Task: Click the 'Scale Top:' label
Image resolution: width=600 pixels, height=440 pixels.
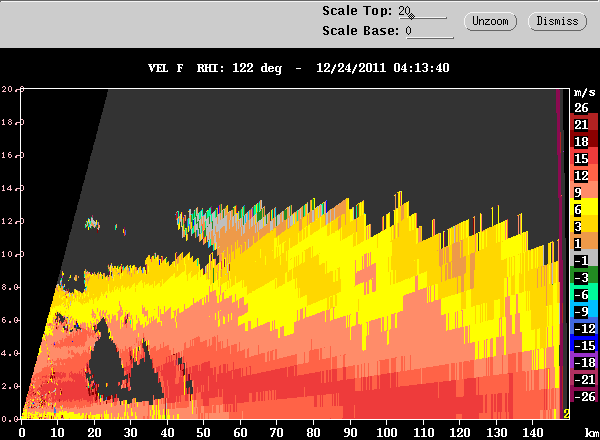Action: (357, 11)
